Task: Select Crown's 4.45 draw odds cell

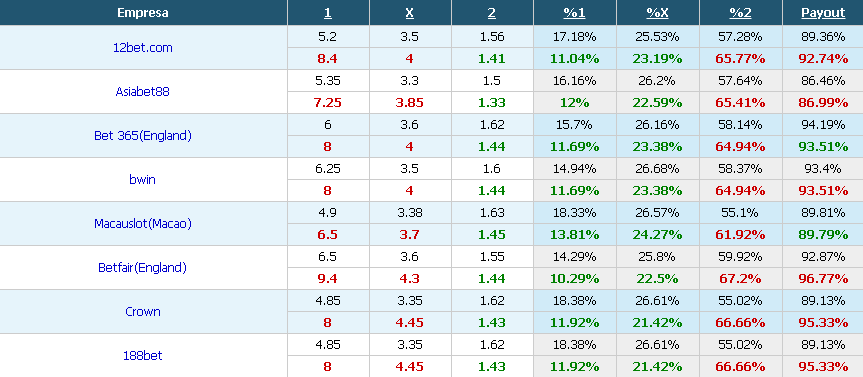Action: pos(409,323)
